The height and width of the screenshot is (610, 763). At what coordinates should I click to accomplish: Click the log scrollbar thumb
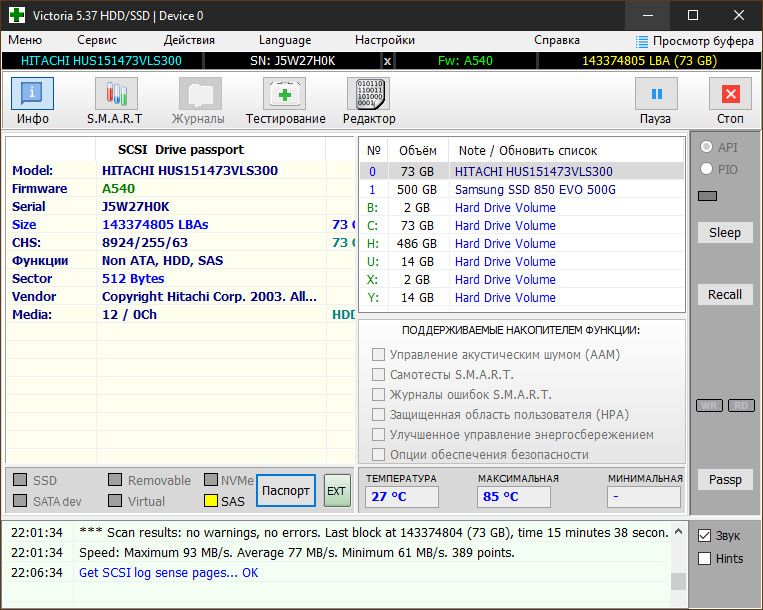coord(678,581)
